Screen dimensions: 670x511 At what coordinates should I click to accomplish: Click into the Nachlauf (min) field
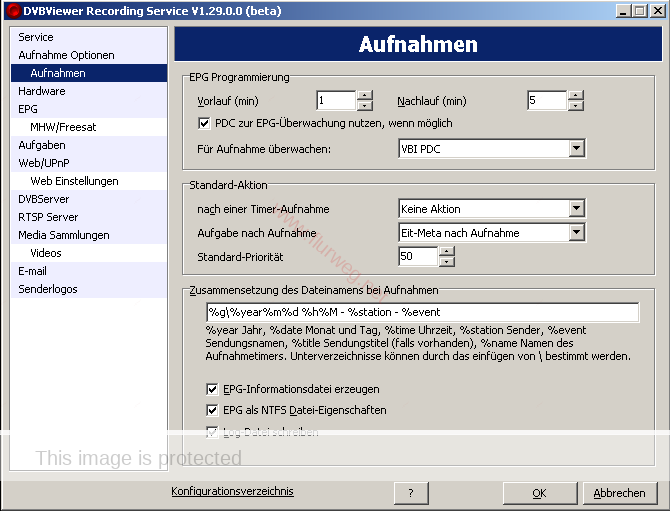pyautogui.click(x=547, y=100)
